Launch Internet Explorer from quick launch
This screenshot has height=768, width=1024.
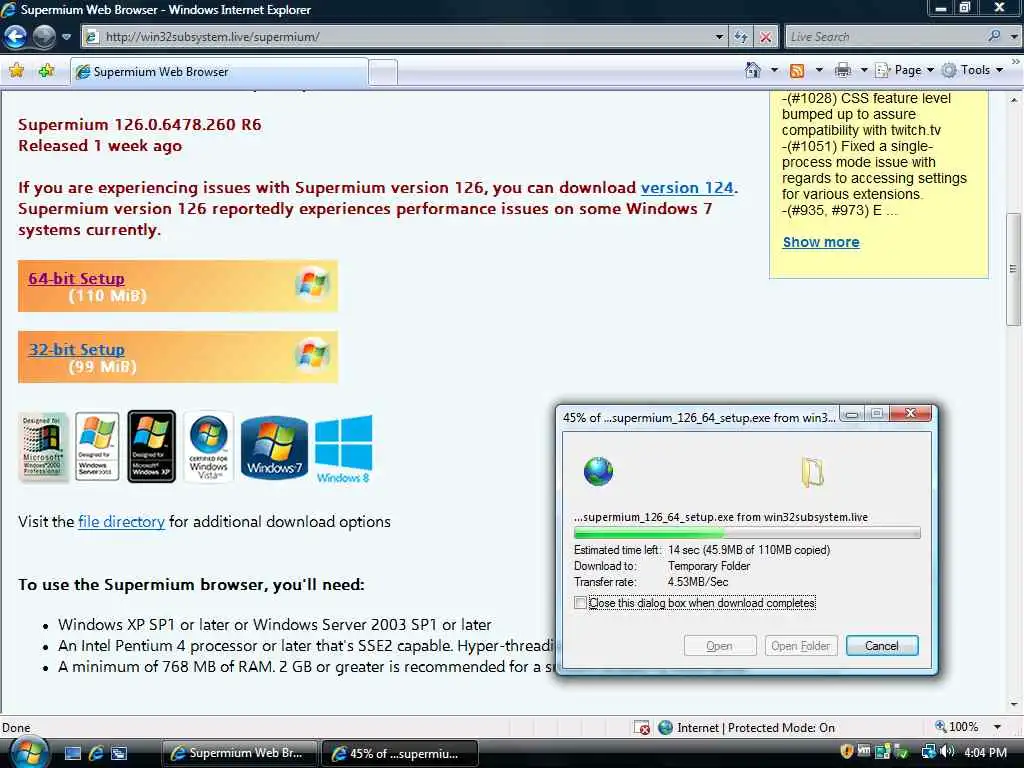[x=96, y=754]
